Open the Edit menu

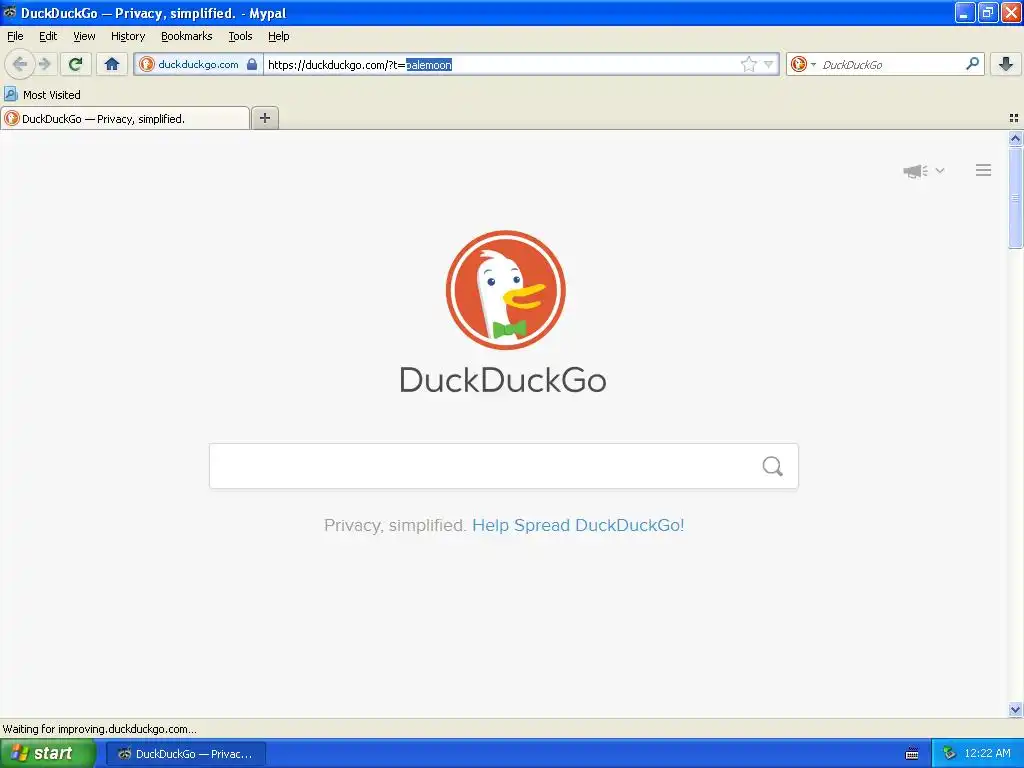48,36
